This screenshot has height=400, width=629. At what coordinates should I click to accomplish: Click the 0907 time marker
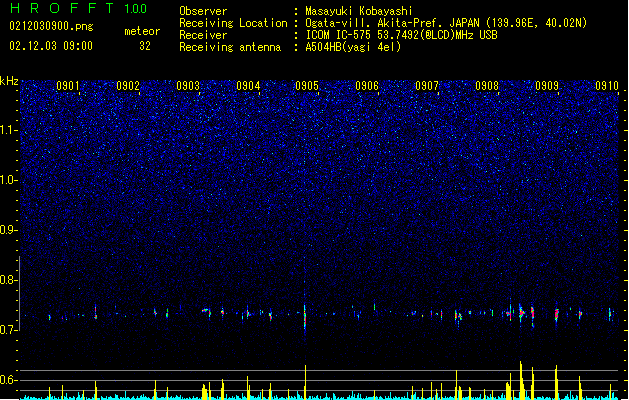click(x=427, y=85)
